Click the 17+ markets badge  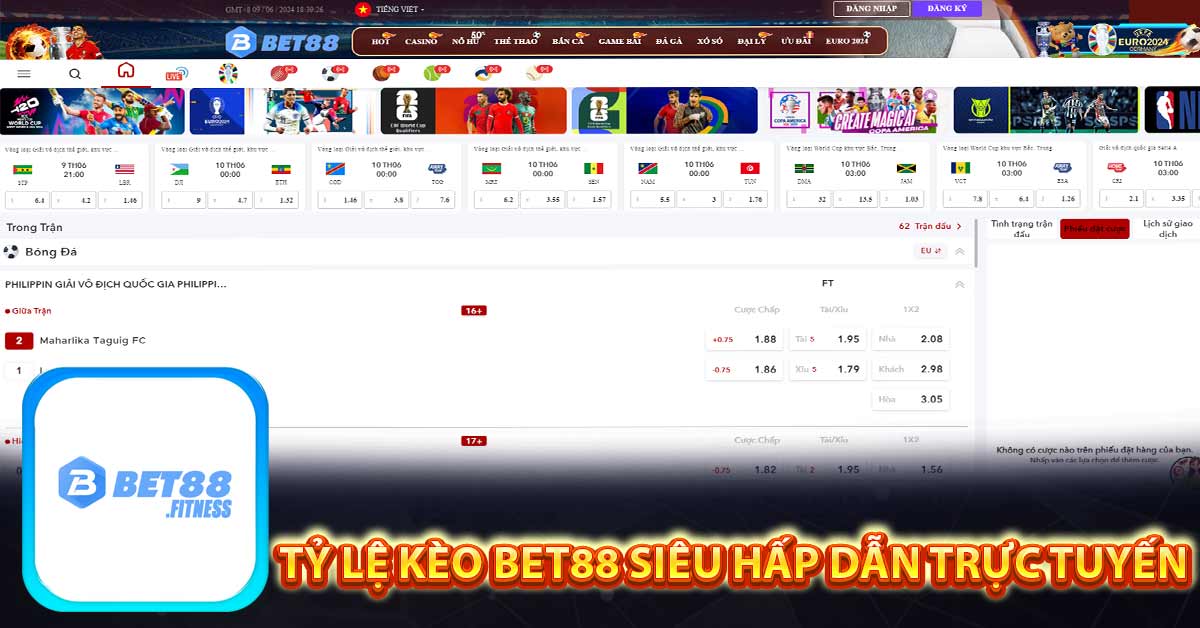474,441
